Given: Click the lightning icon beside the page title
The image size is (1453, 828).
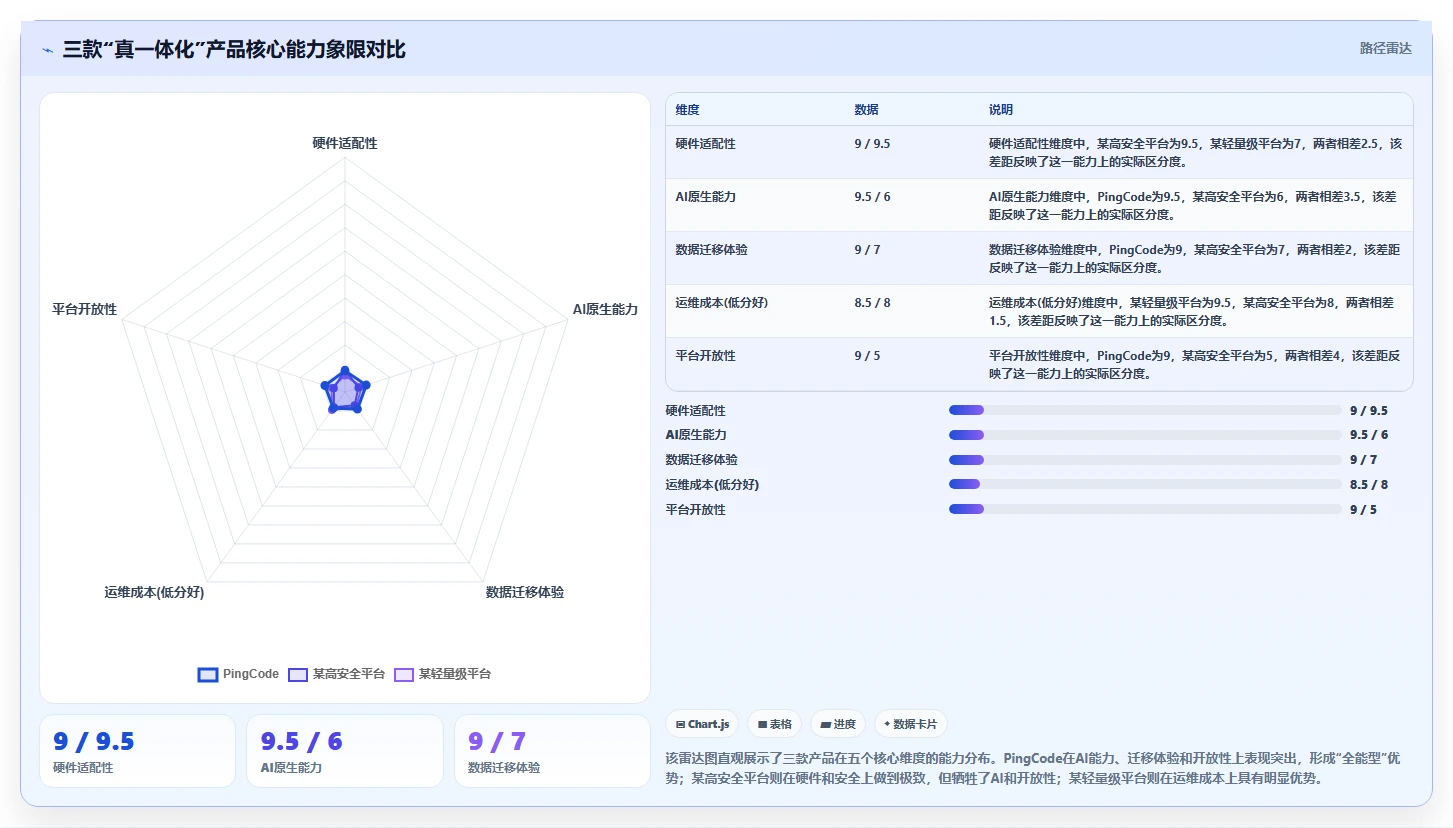Looking at the screenshot, I should click(x=47, y=50).
